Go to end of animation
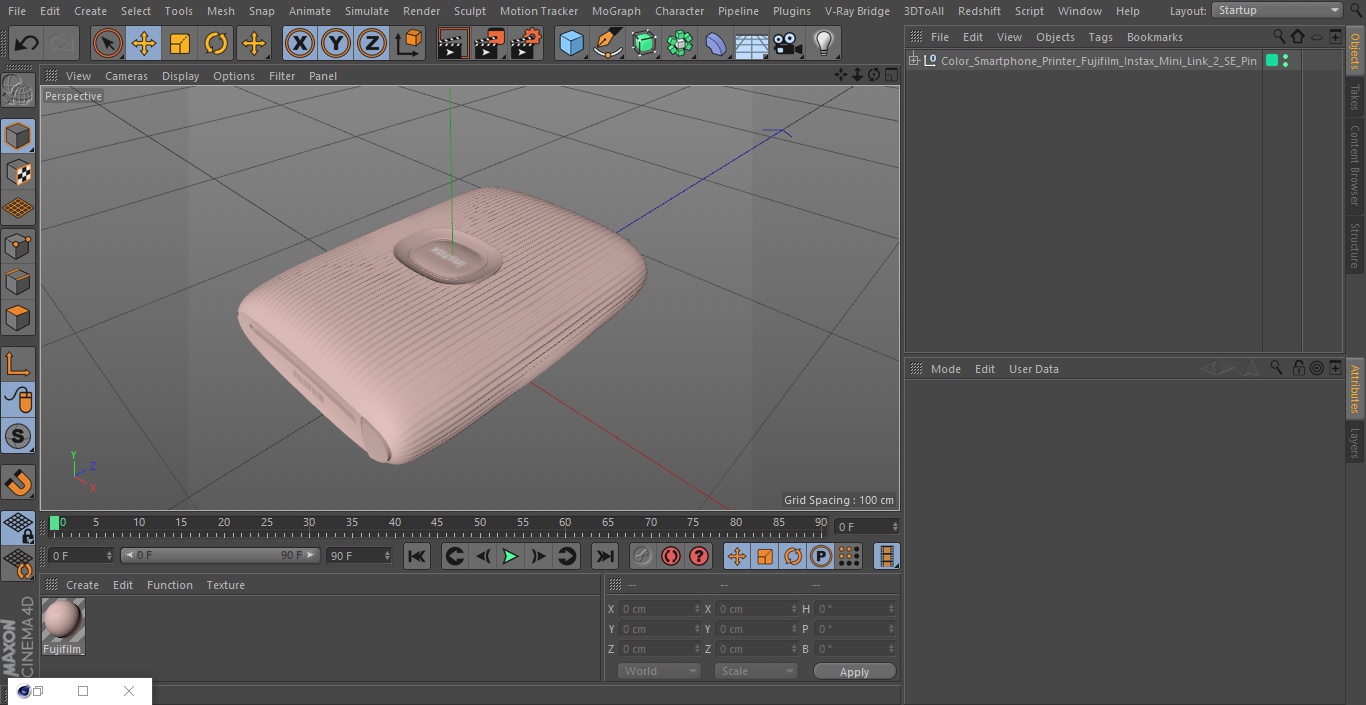The image size is (1366, 705). tap(605, 556)
